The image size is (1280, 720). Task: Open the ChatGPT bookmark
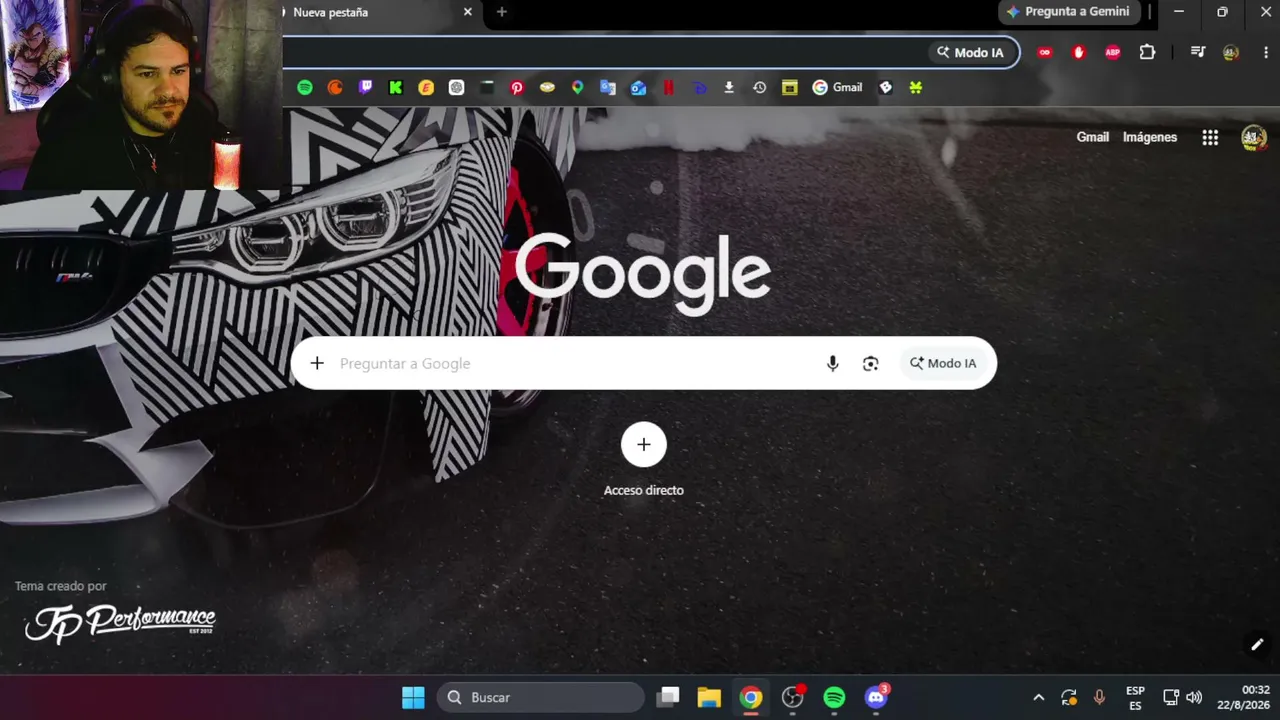(456, 88)
